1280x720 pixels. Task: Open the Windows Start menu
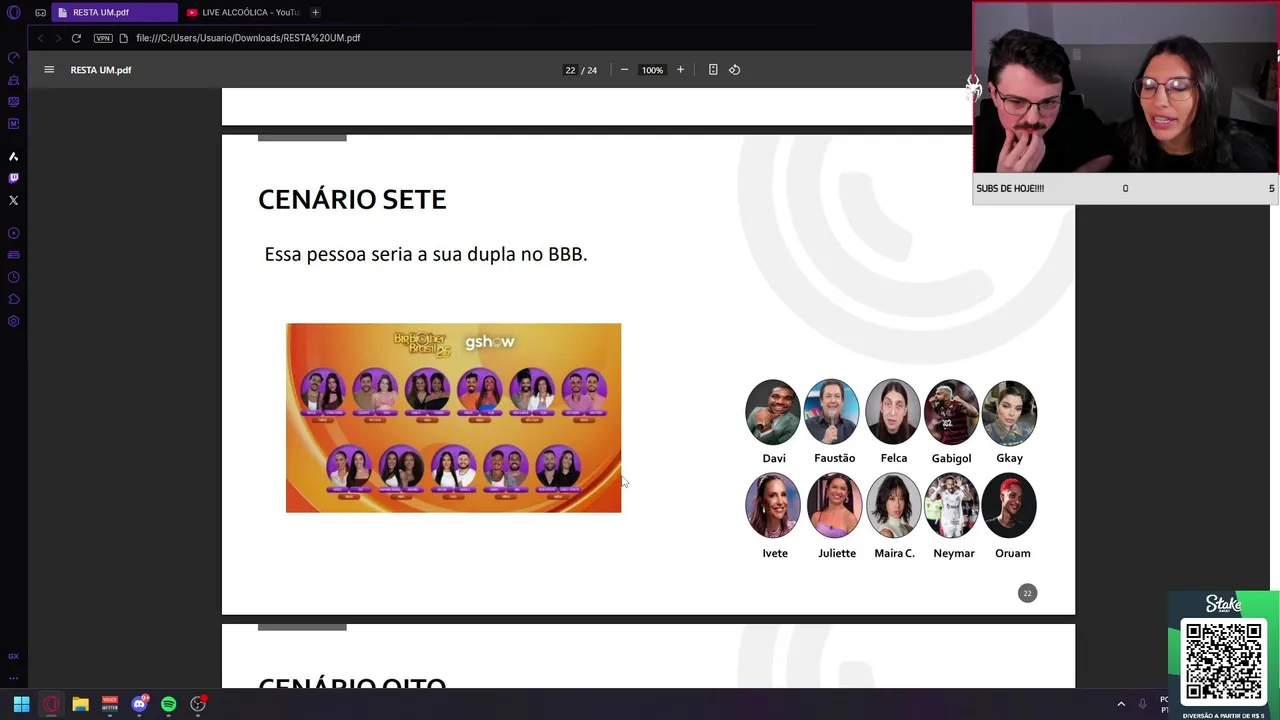21,704
